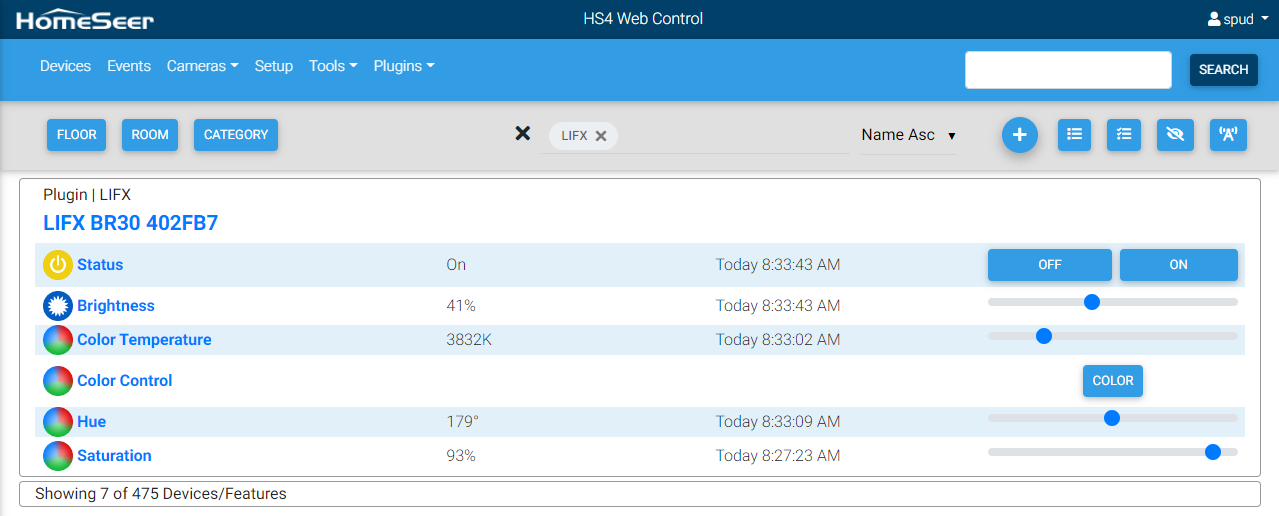Image resolution: width=1279 pixels, height=516 pixels.
Task: Click the blue plus add device button
Action: [1019, 135]
